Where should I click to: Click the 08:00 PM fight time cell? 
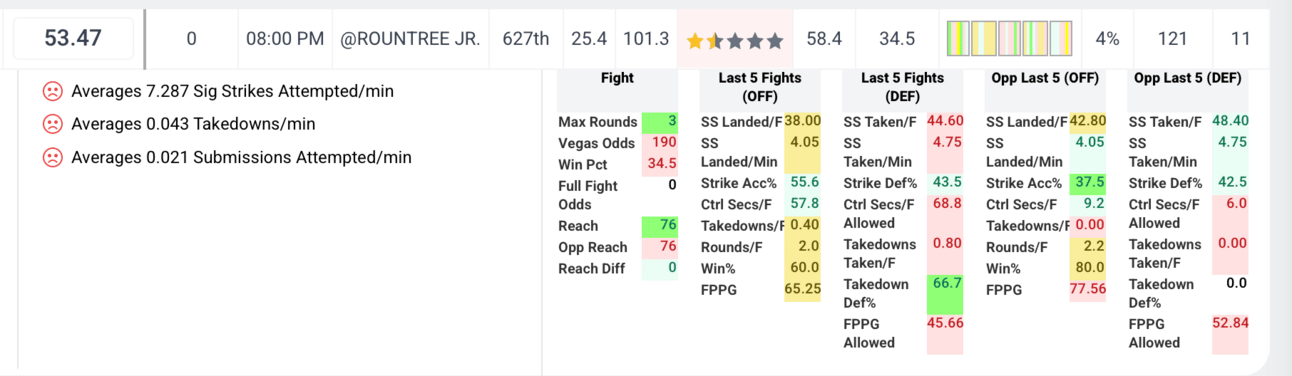pos(285,39)
